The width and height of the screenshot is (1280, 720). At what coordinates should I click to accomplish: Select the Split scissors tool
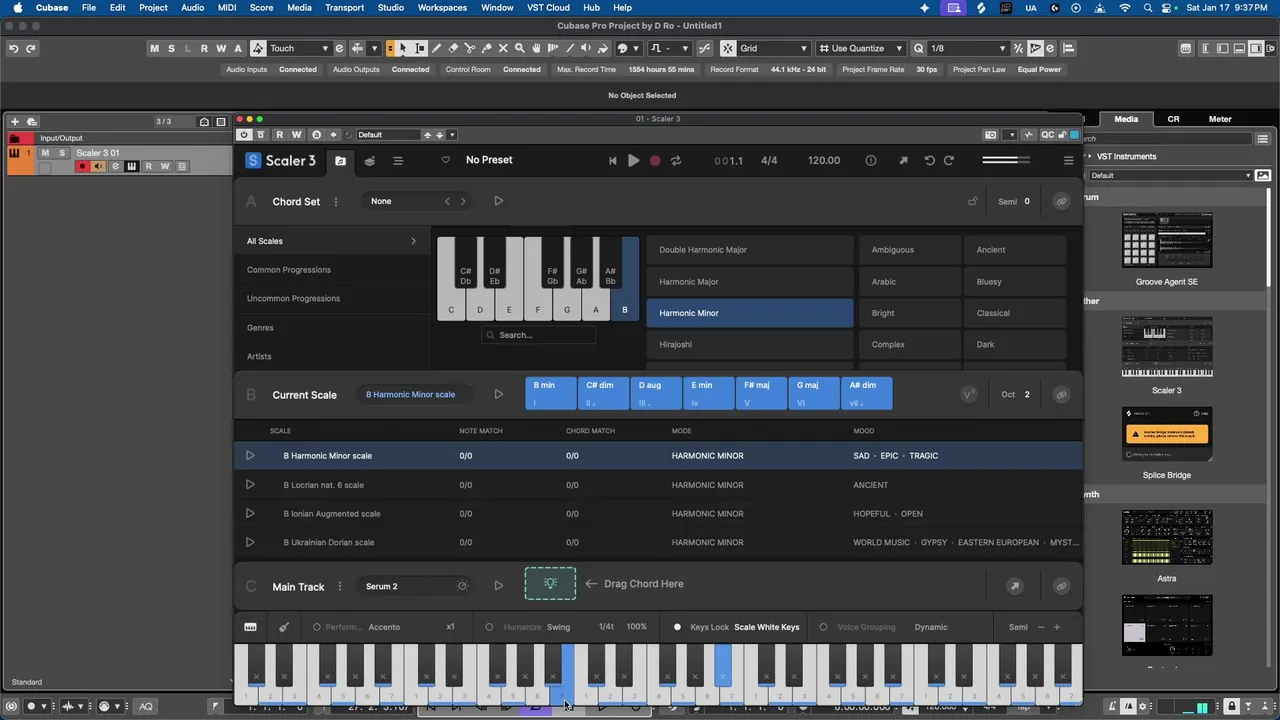point(470,48)
